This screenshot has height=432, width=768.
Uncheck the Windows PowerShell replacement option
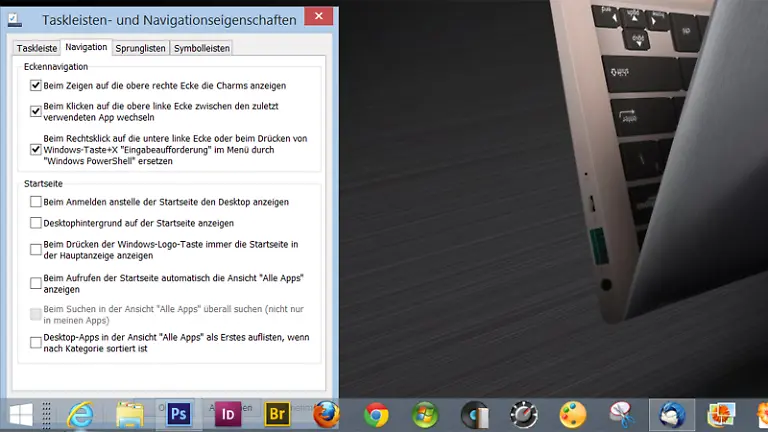click(36, 149)
